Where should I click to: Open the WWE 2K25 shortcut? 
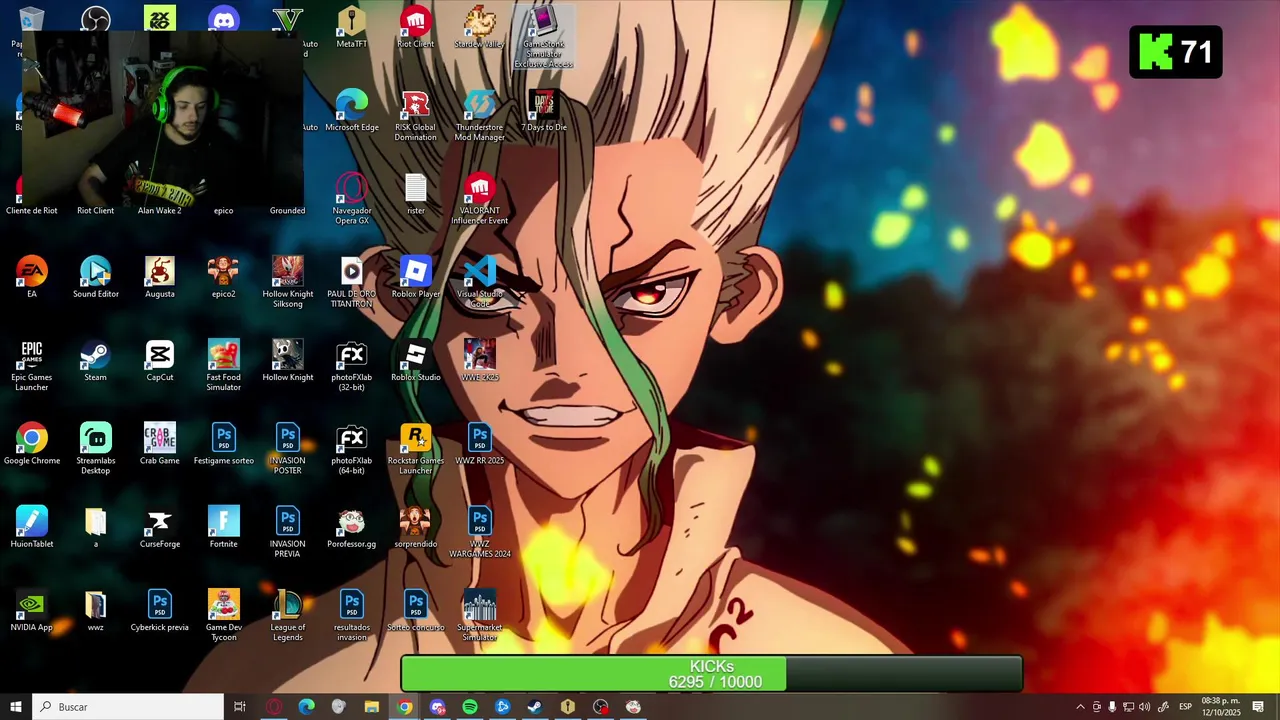(x=479, y=361)
